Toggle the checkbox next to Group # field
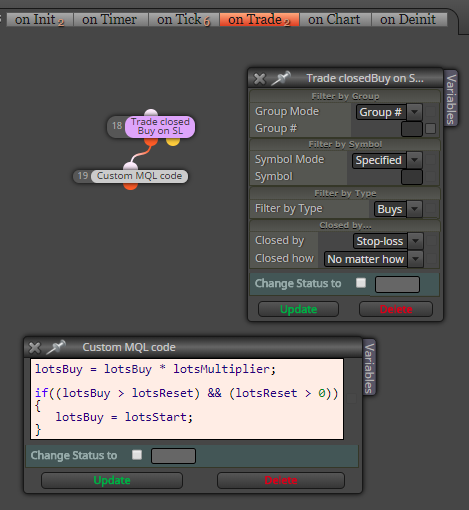 coord(430,129)
